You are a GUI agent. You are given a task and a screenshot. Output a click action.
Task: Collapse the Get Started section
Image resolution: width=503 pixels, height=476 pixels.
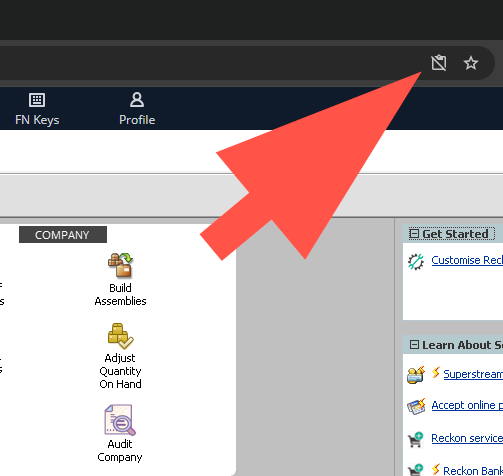pos(414,234)
